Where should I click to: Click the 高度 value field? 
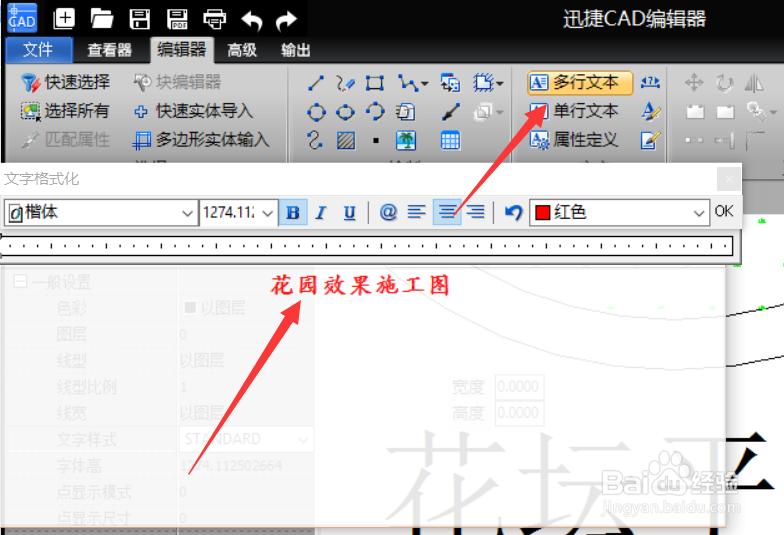pyautogui.click(x=519, y=413)
